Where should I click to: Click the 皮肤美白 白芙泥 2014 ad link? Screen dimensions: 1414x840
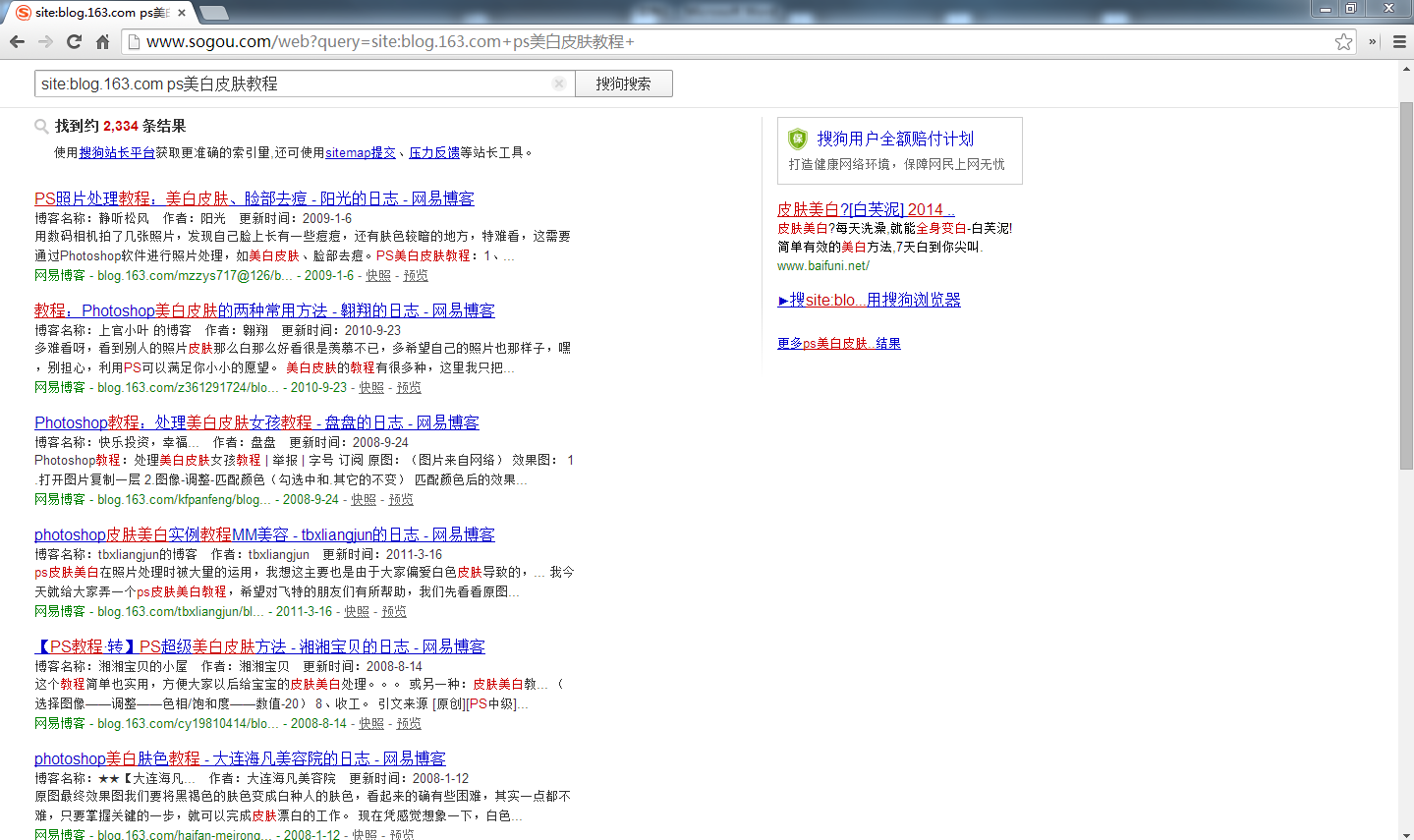coord(865,209)
